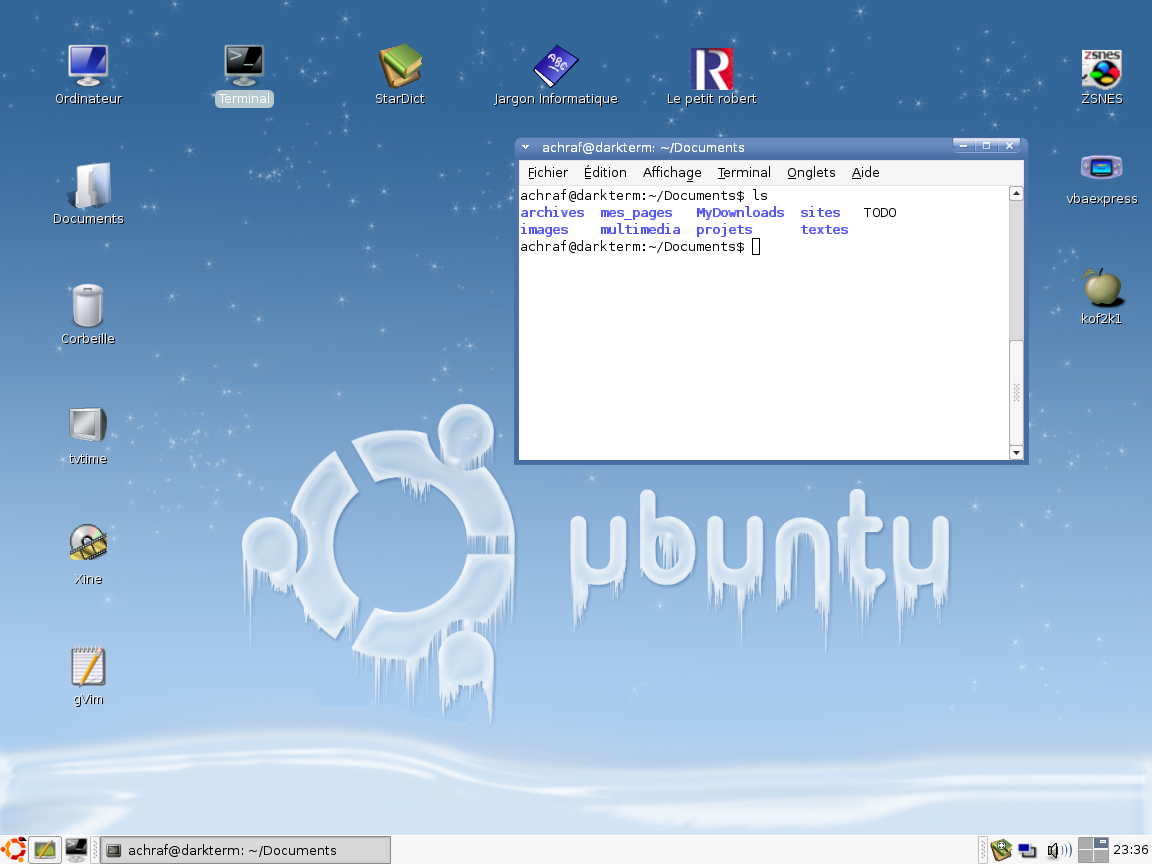This screenshot has width=1152, height=864.
Task: Open the Fichier menu
Action: [x=547, y=173]
